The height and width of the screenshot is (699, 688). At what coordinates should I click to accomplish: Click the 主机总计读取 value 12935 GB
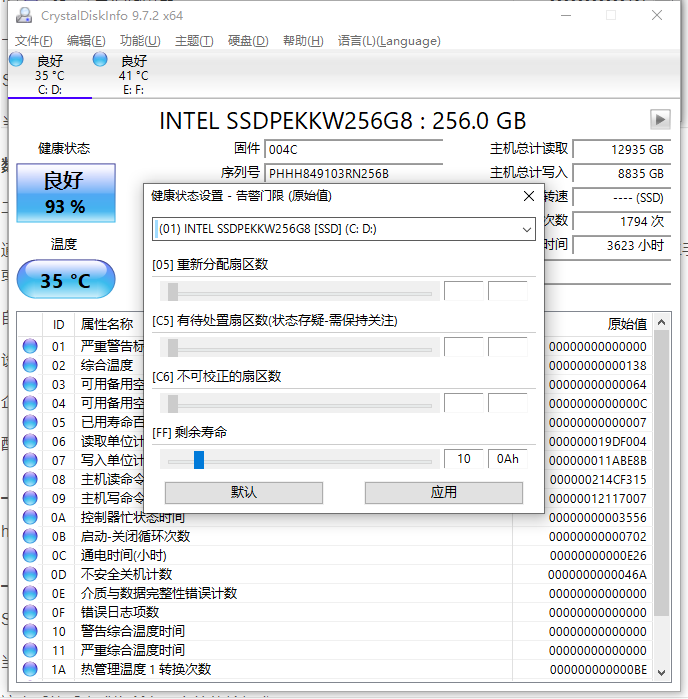pyautogui.click(x=622, y=149)
